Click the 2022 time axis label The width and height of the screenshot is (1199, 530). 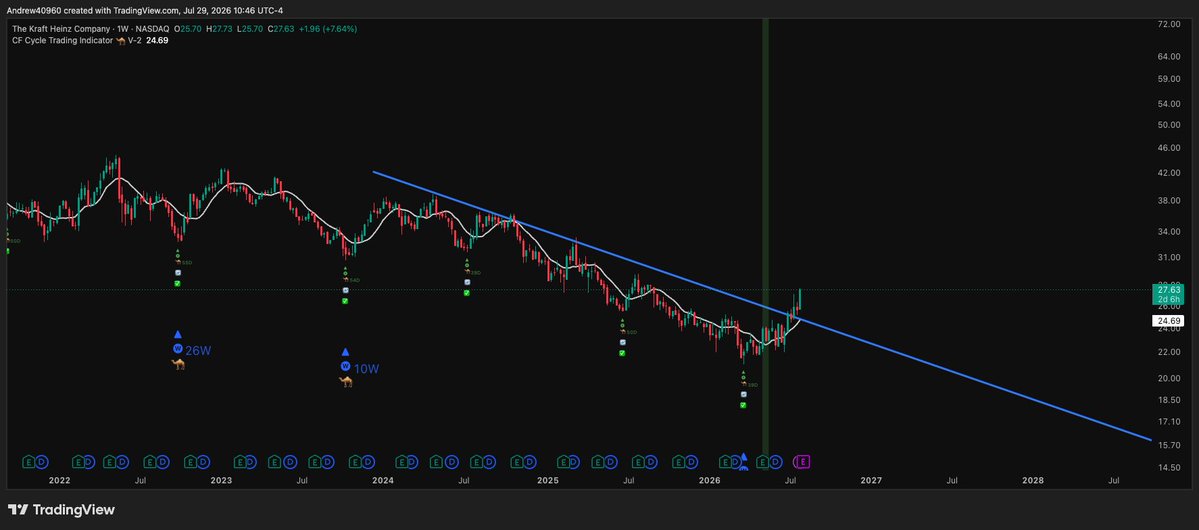59,481
